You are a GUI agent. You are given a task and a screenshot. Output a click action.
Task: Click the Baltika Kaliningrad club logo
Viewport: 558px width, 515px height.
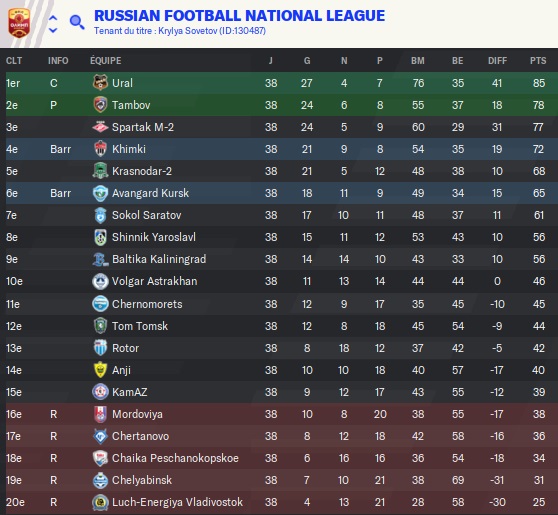click(x=100, y=259)
